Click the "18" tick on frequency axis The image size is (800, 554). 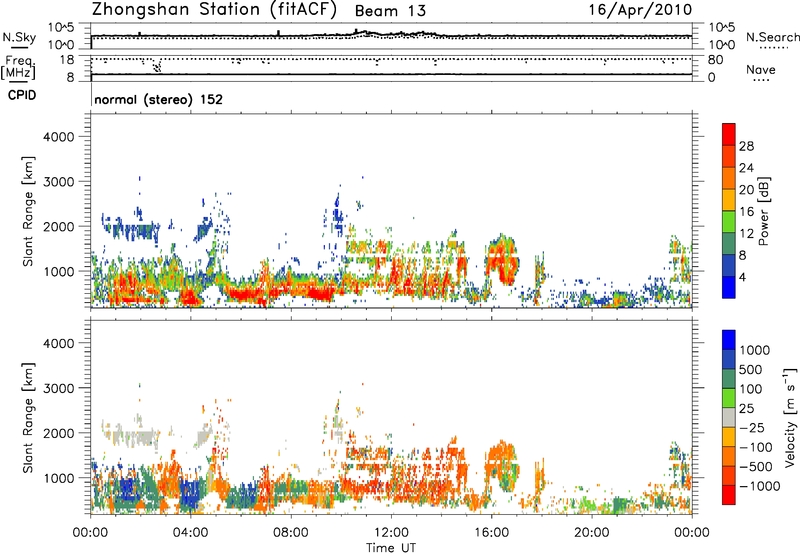point(67,60)
